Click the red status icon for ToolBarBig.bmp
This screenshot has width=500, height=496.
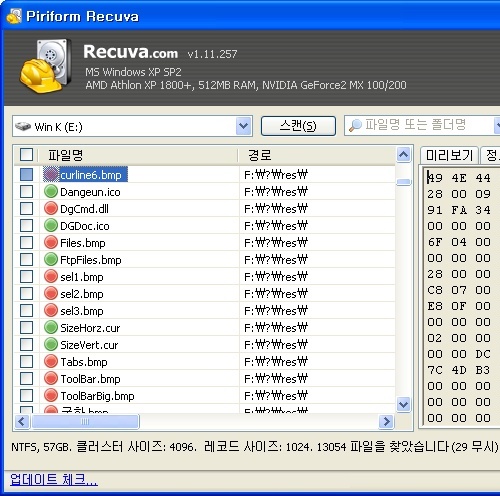51,396
